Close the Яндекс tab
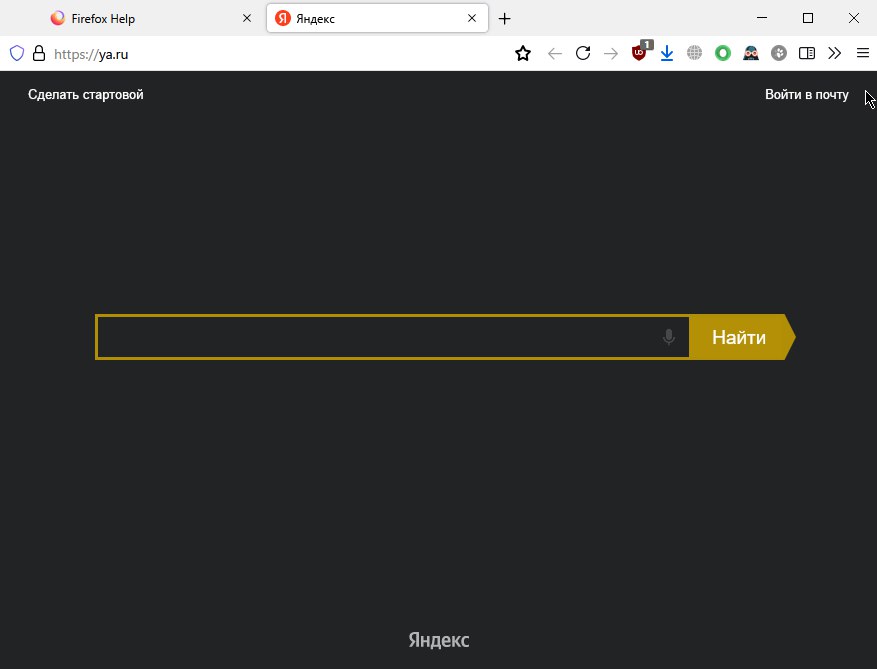Image resolution: width=877 pixels, height=669 pixels. (x=472, y=18)
